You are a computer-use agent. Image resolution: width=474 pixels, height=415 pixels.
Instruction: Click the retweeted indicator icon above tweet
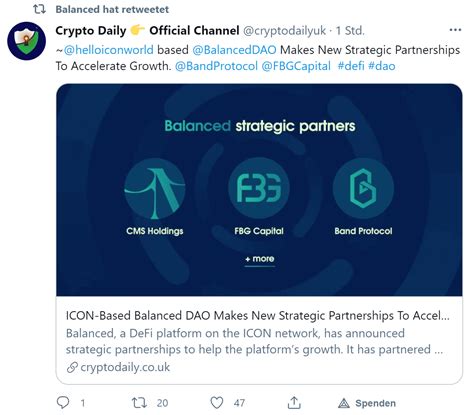[x=39, y=9]
